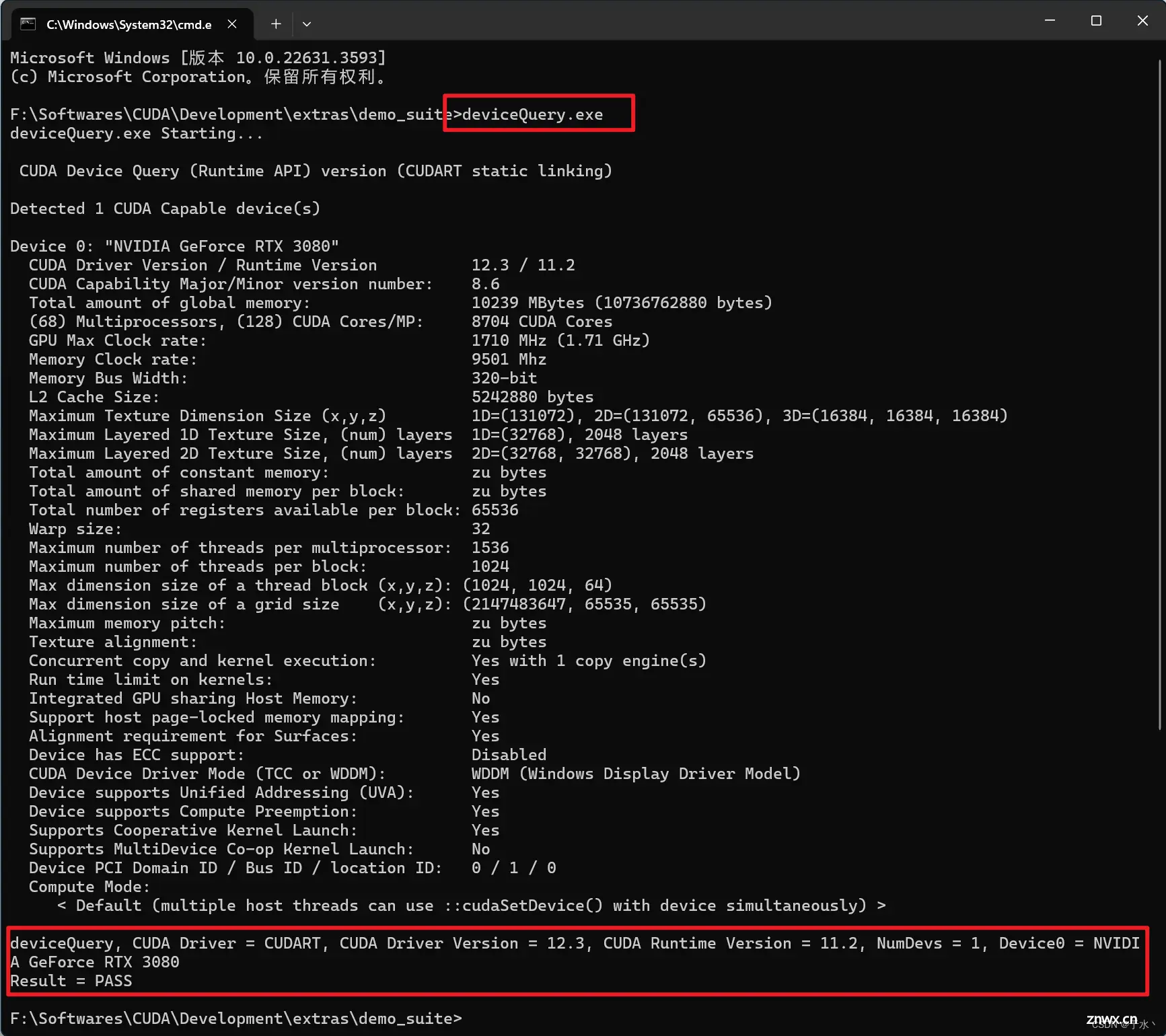Click the '1536' threads per multiprocessor value
The image size is (1166, 1036).
(x=490, y=548)
